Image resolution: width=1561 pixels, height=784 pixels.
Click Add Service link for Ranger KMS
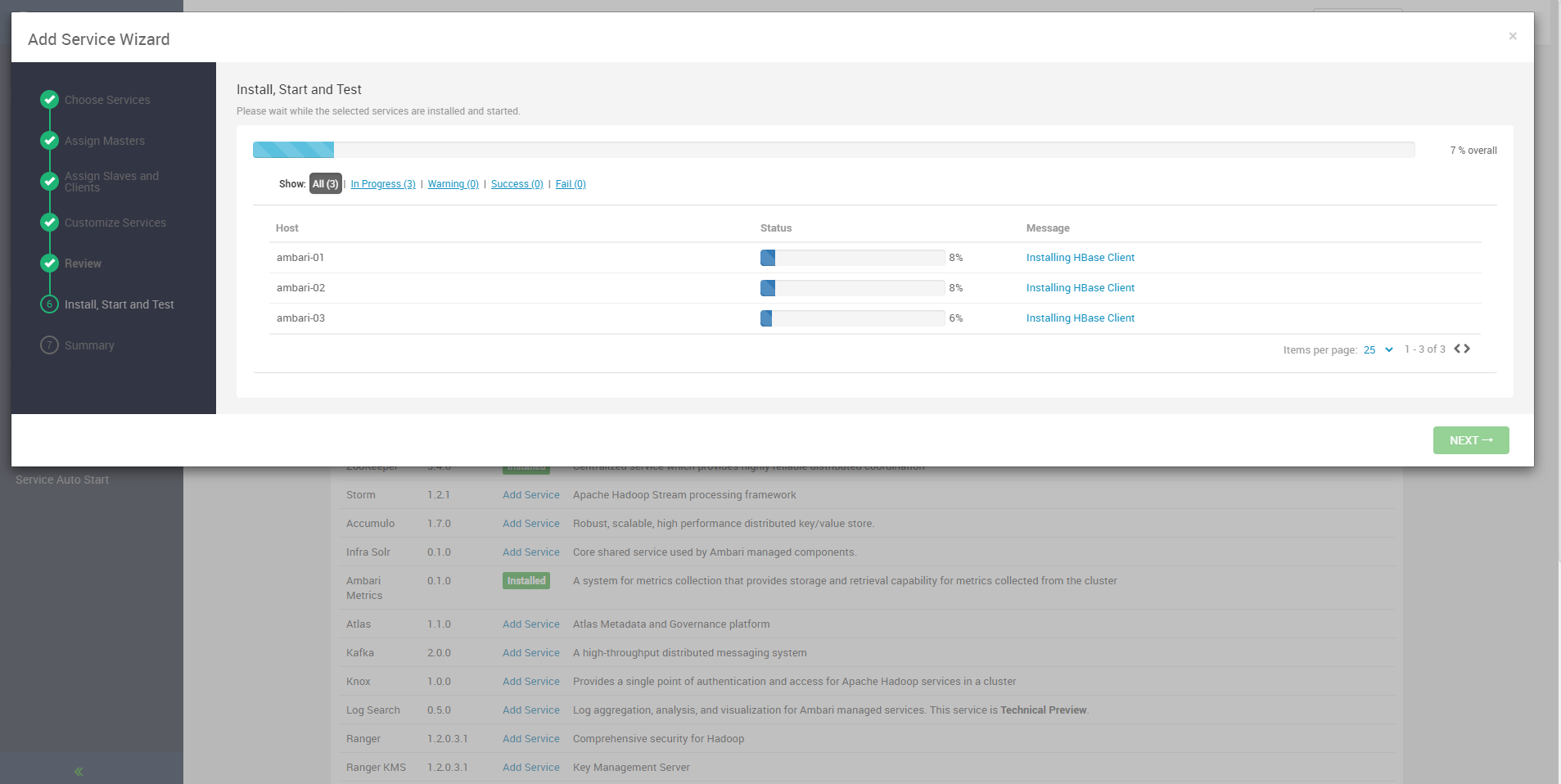click(x=531, y=768)
